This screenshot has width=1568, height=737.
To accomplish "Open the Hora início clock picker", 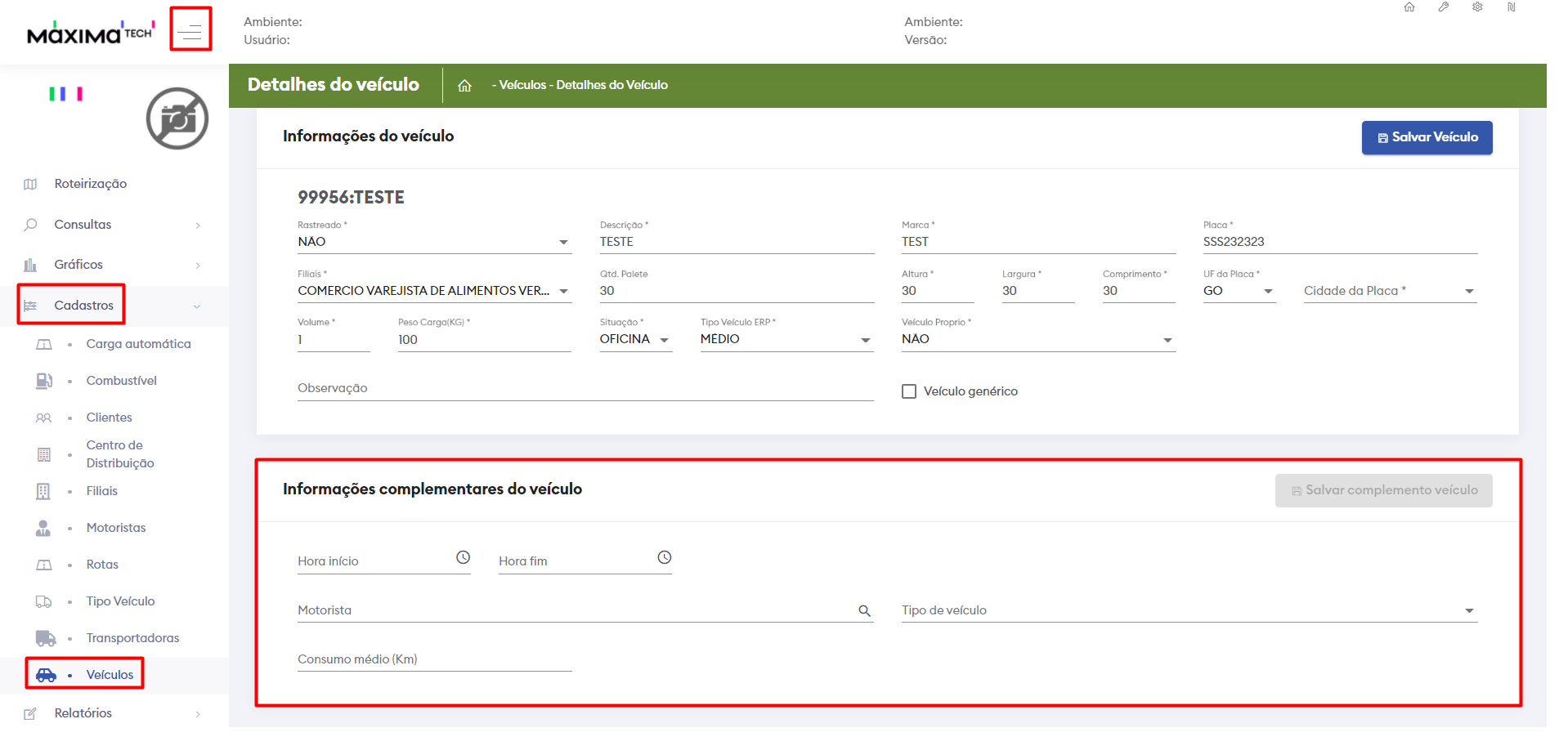I will pyautogui.click(x=463, y=557).
